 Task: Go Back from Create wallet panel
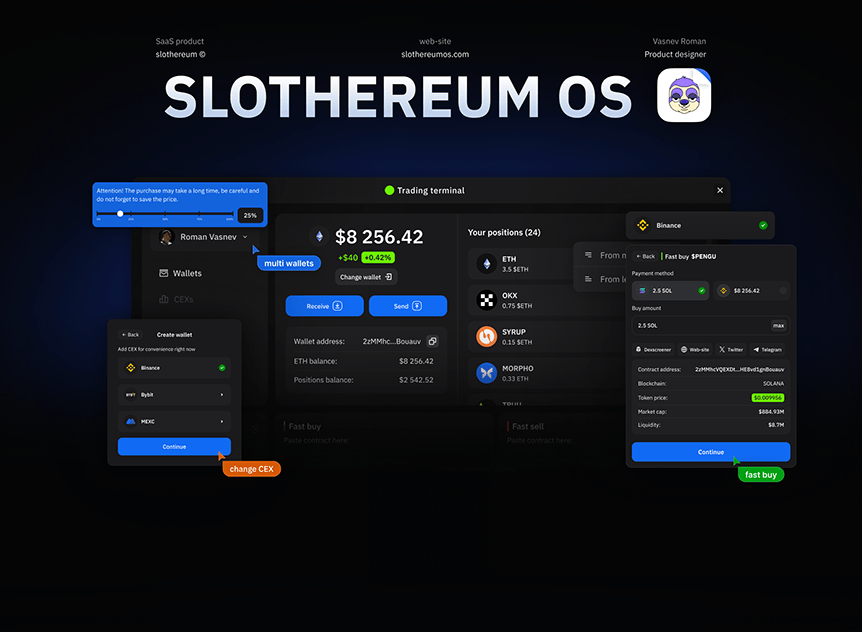point(131,335)
